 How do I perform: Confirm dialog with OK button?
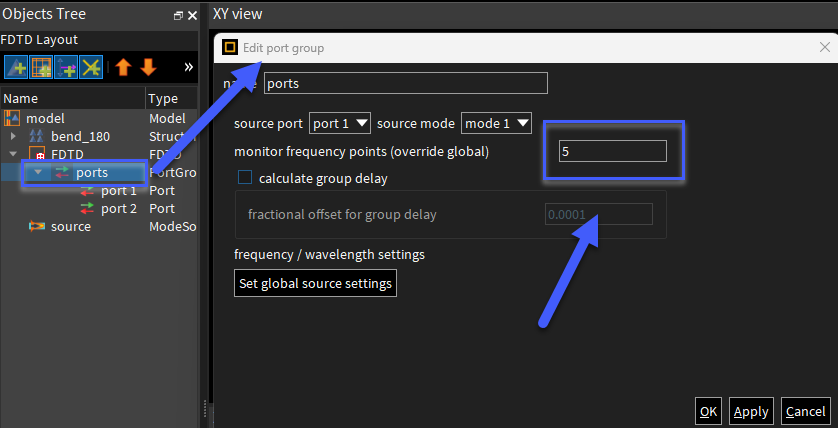tap(708, 411)
